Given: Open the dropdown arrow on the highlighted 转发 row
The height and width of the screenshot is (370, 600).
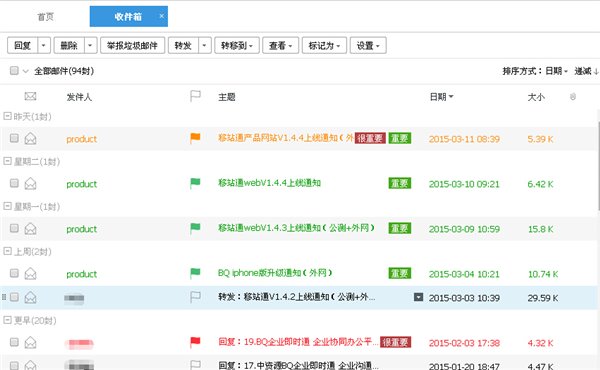Looking at the screenshot, I should pos(419,297).
